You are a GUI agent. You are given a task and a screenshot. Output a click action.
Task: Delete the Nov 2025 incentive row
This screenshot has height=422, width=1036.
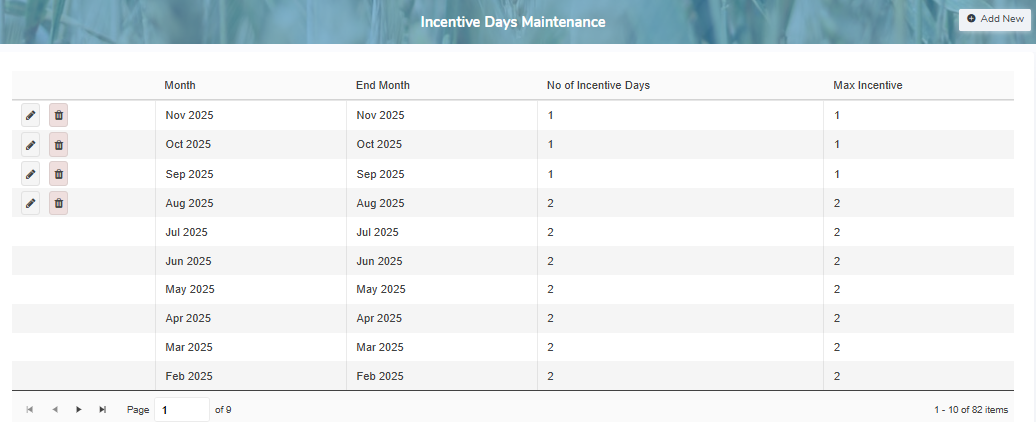tap(59, 116)
